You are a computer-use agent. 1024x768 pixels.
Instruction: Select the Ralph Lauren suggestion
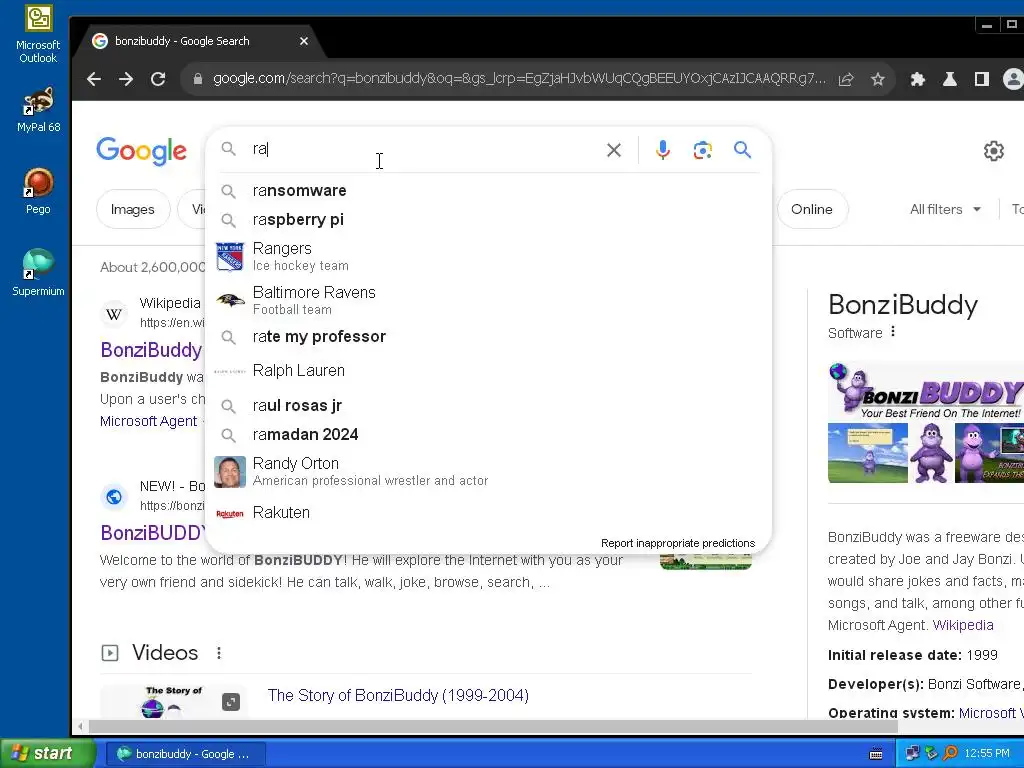488,370
